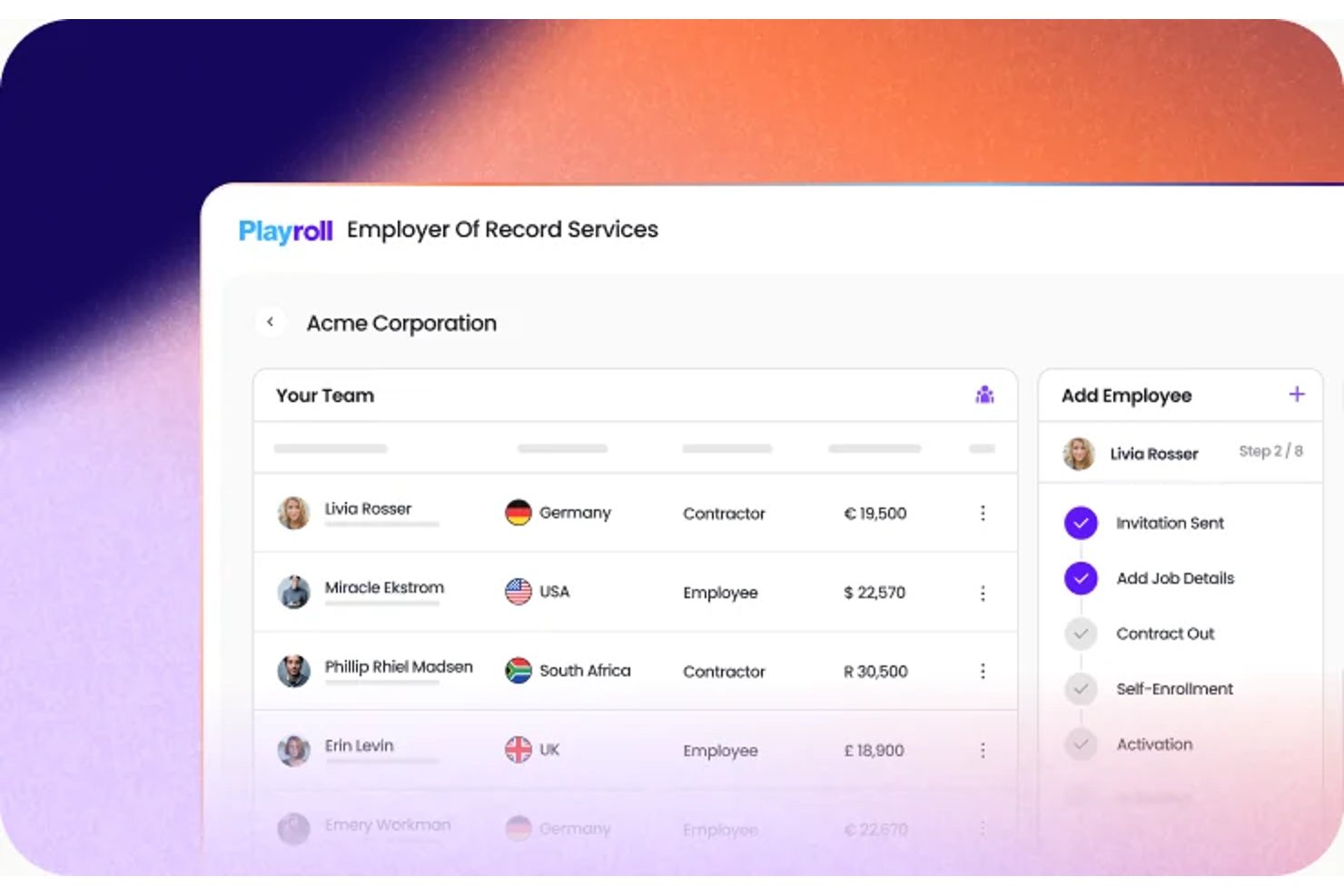Click the Step 2 / 8 indicator
Screen dimensions: 1344x896
1270,451
